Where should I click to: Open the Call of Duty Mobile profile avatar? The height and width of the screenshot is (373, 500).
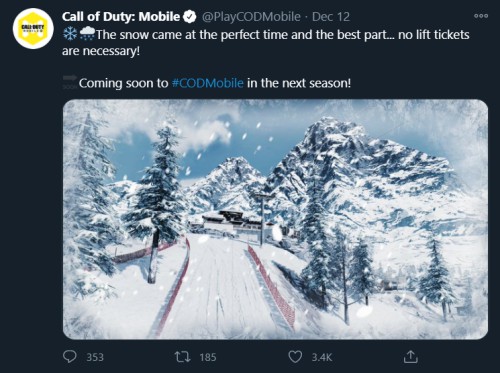pos(33,29)
